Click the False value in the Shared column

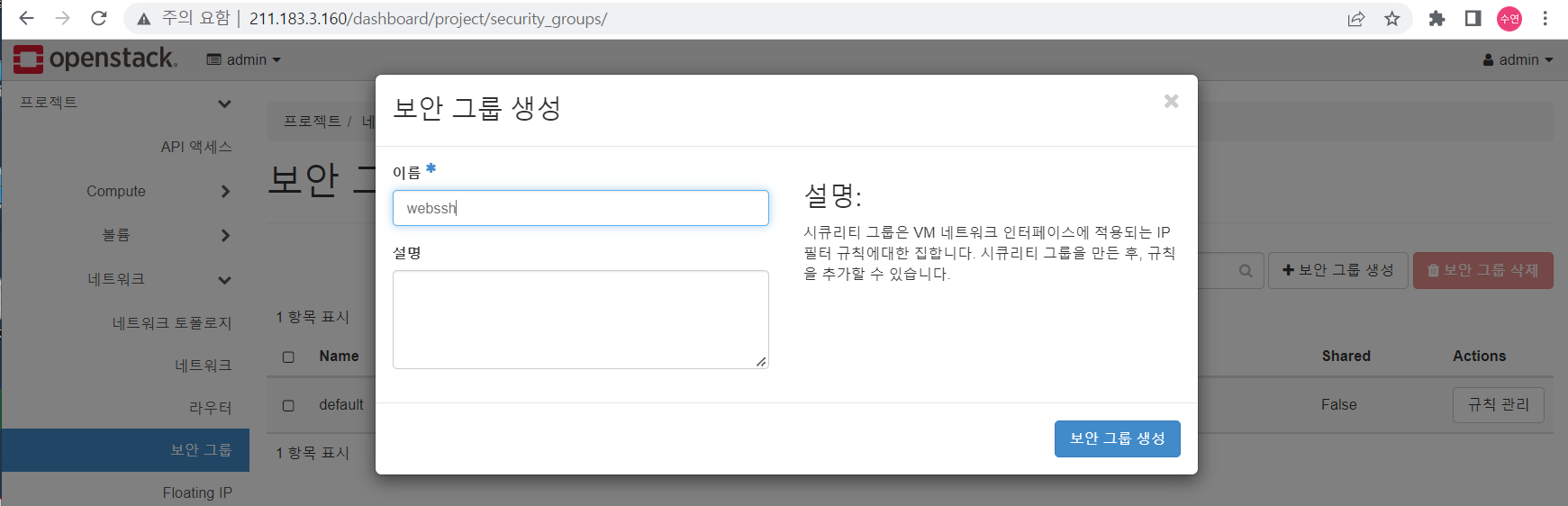(1338, 405)
